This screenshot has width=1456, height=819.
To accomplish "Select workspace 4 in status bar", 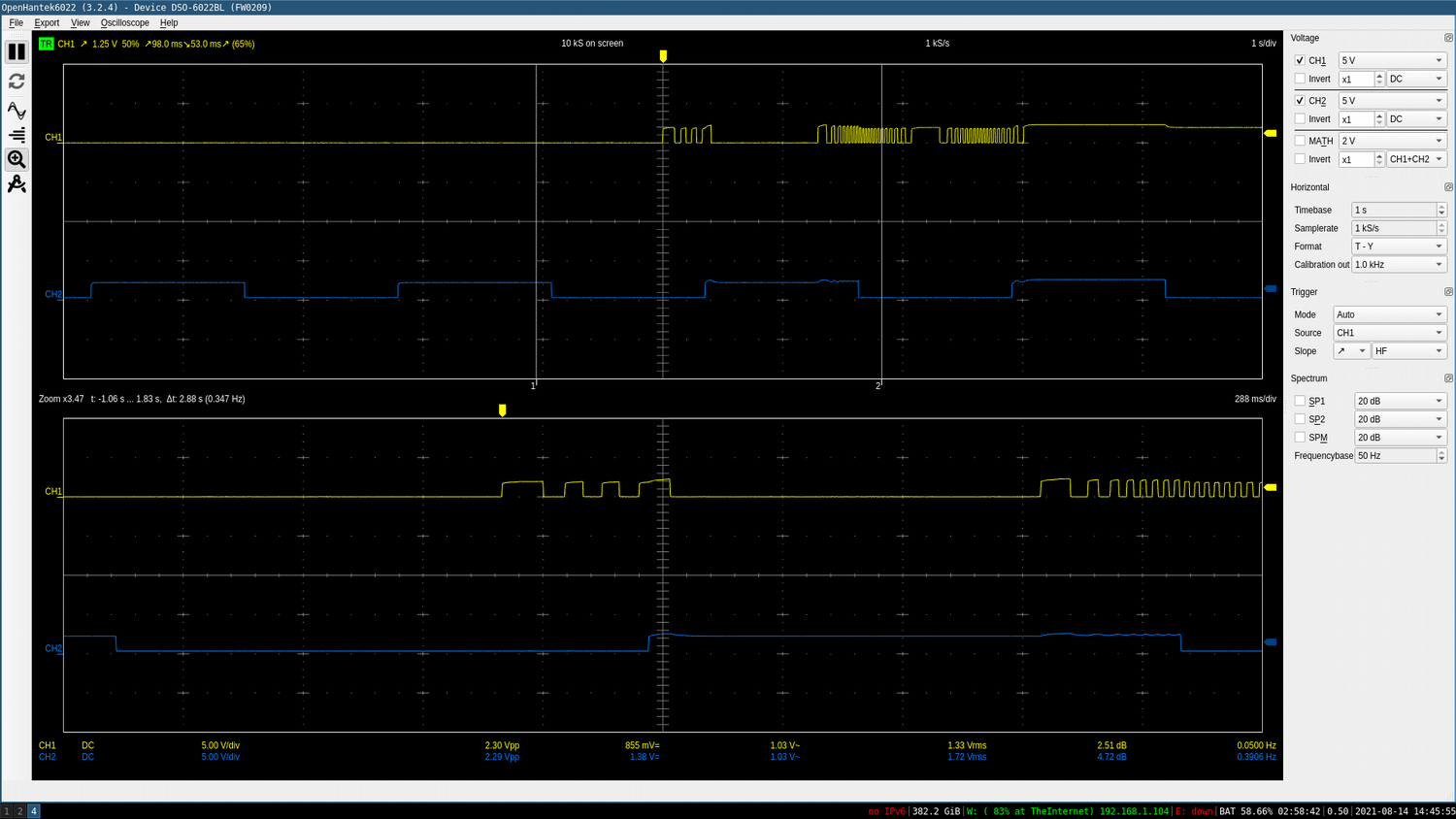I will [x=33, y=811].
